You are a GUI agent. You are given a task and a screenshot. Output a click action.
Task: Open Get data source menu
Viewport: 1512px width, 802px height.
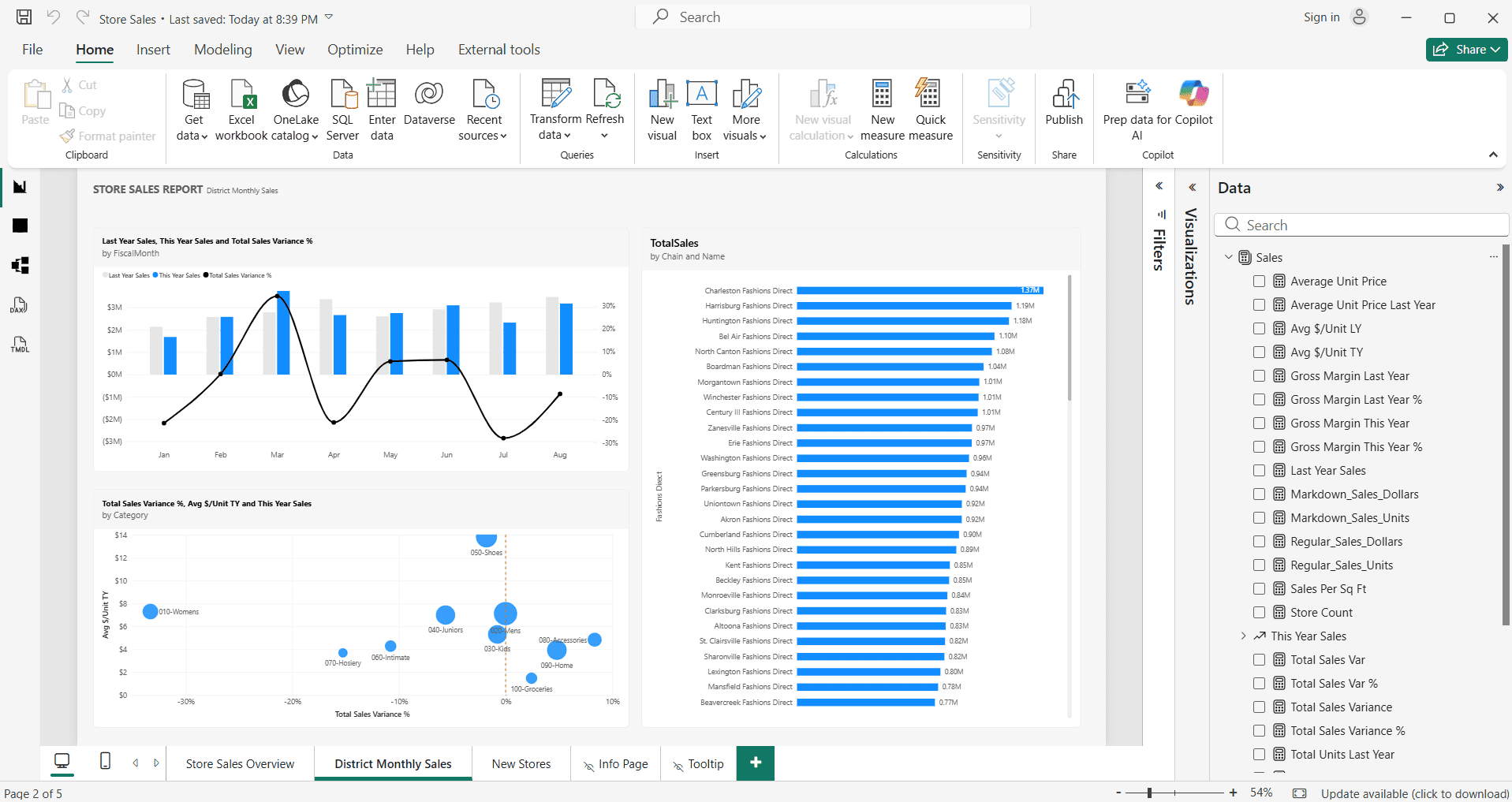193,110
